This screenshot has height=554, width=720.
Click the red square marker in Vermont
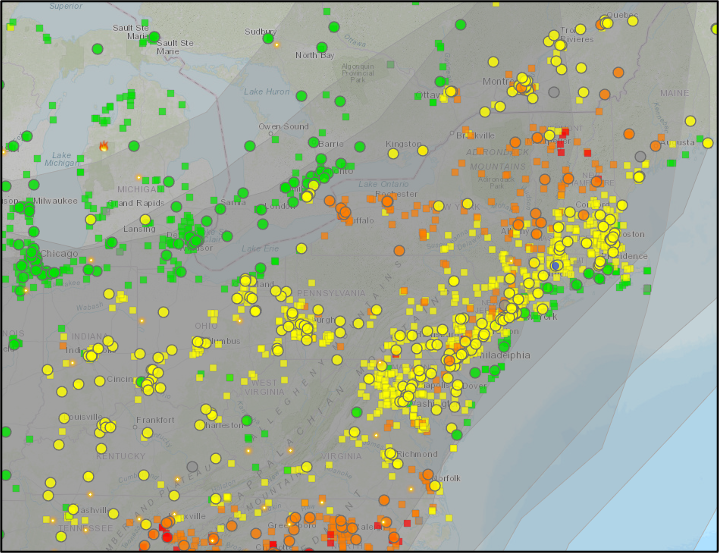coord(565,132)
